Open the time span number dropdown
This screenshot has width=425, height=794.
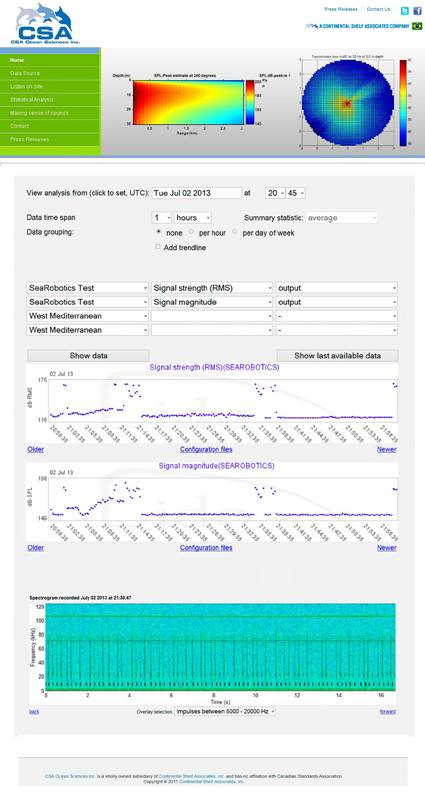point(162,218)
